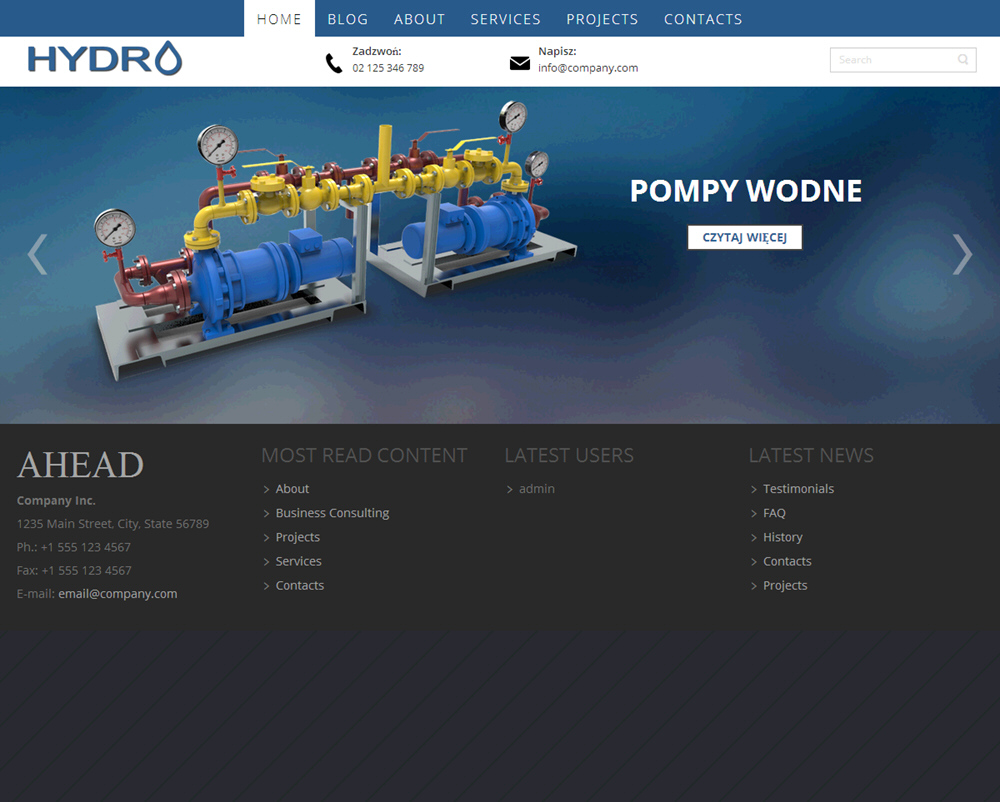This screenshot has width=1000, height=802.
Task: Open Business Consulting in Most Read Content
Action: (332, 513)
